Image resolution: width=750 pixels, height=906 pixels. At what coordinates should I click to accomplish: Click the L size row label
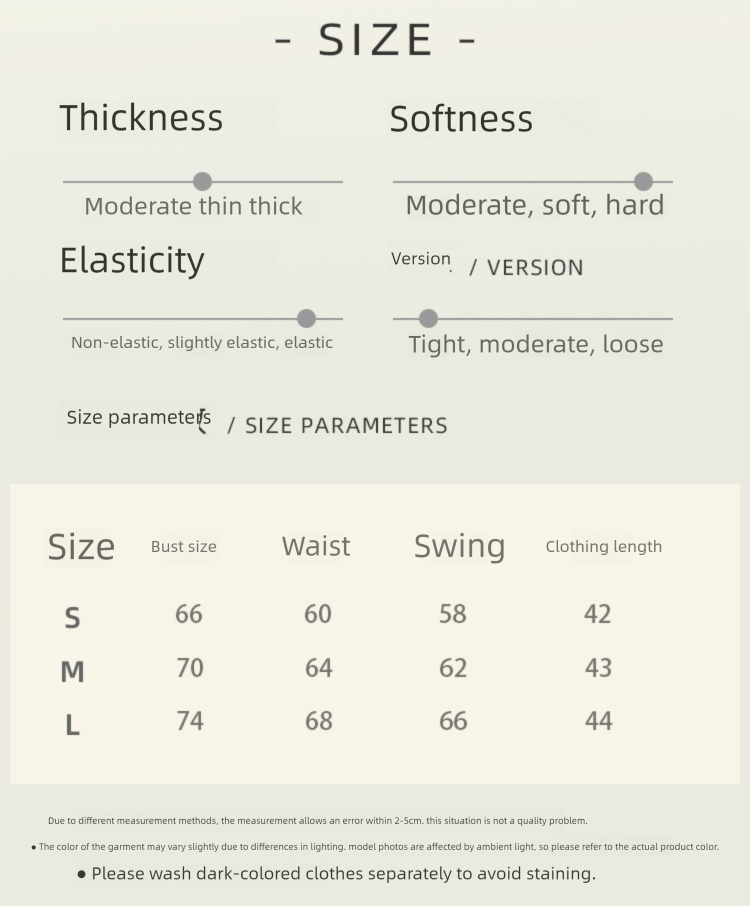[72, 726]
